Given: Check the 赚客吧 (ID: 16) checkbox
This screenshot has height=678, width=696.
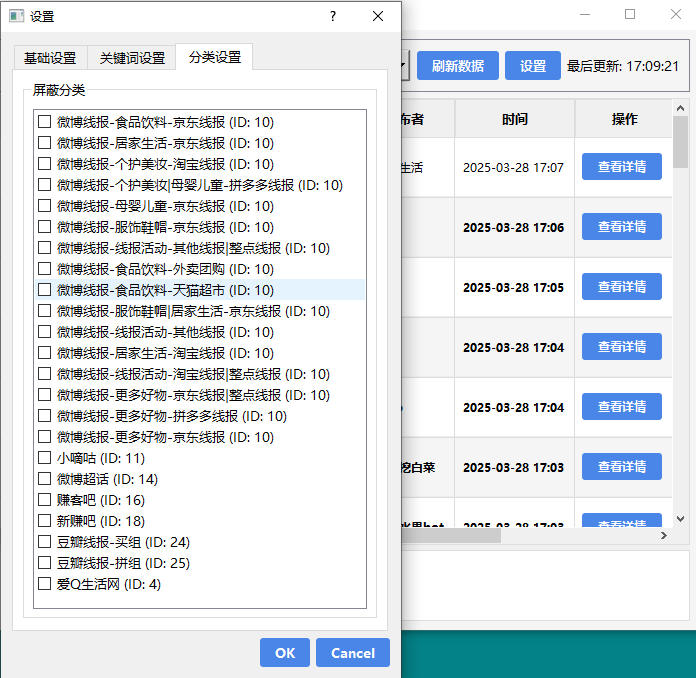Looking at the screenshot, I should pyautogui.click(x=44, y=500).
